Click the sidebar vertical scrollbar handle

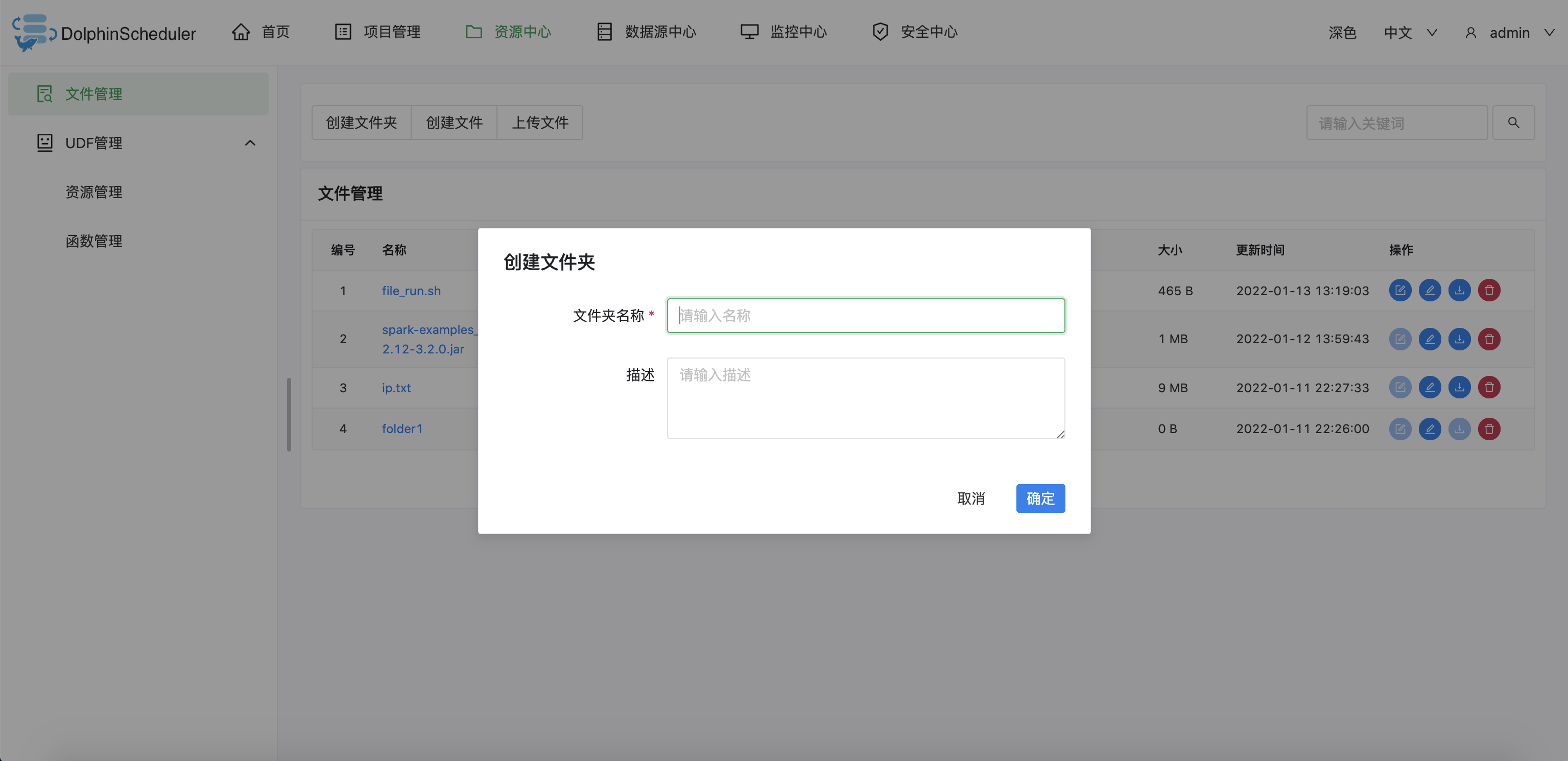pyautogui.click(x=289, y=414)
